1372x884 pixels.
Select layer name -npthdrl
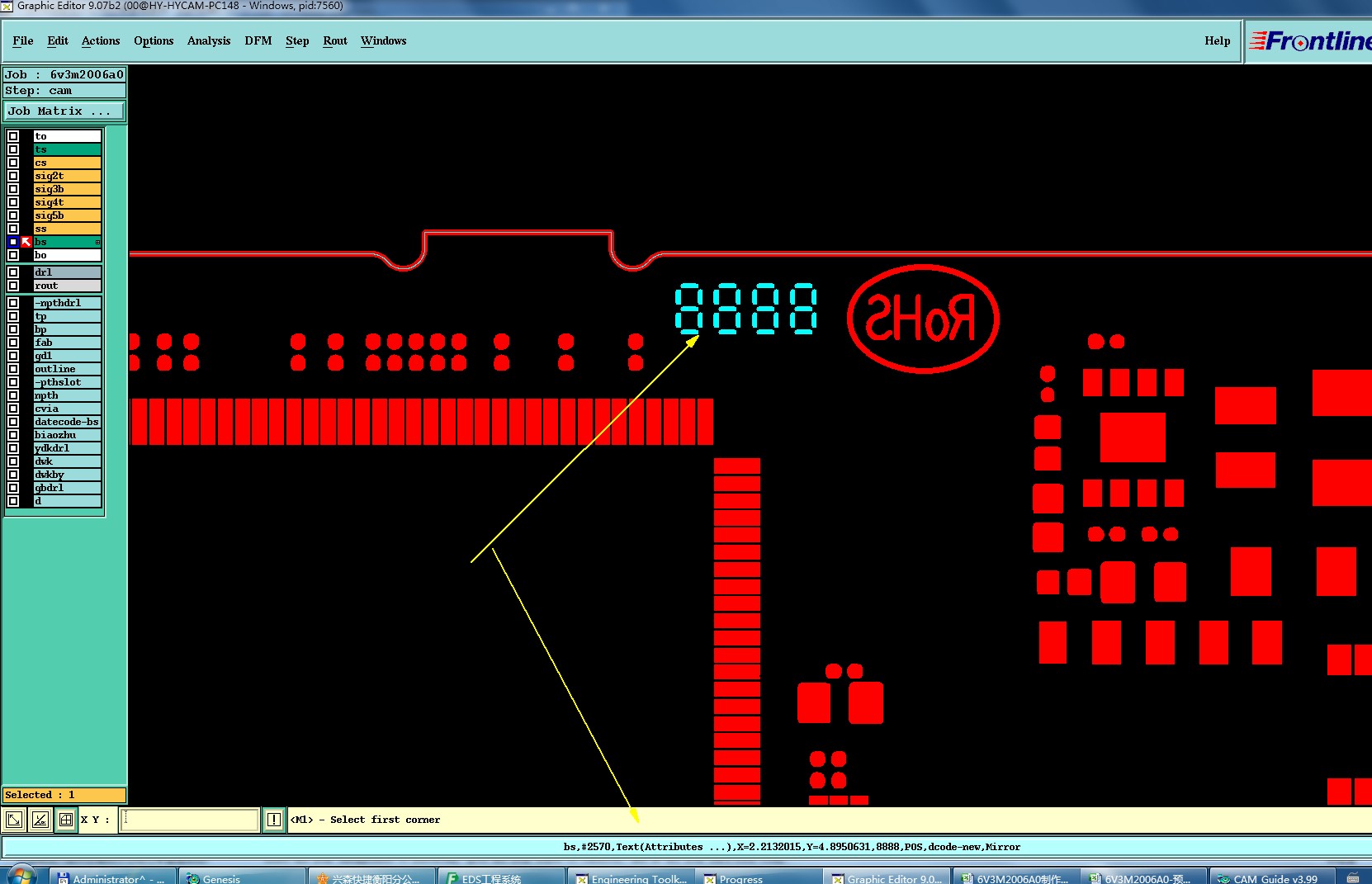coord(67,303)
